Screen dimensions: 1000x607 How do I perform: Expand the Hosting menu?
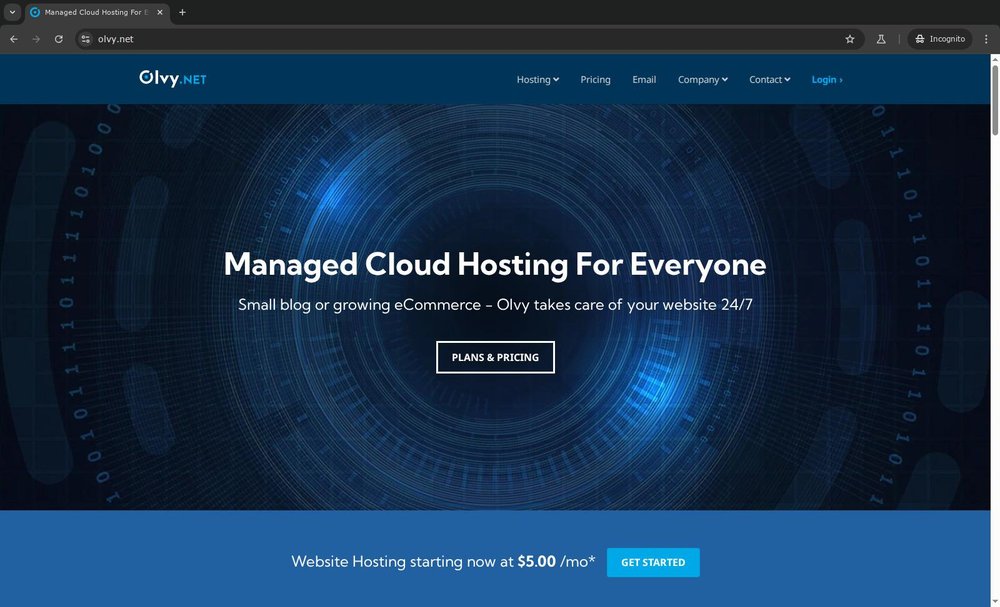538,80
